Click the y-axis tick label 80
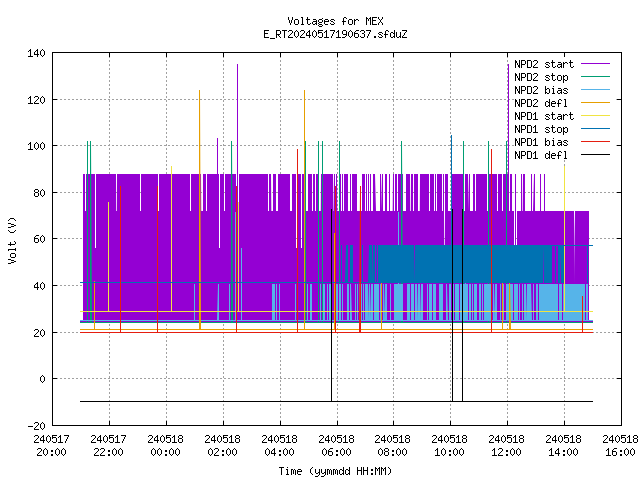The width and height of the screenshot is (640, 480). tap(39, 193)
